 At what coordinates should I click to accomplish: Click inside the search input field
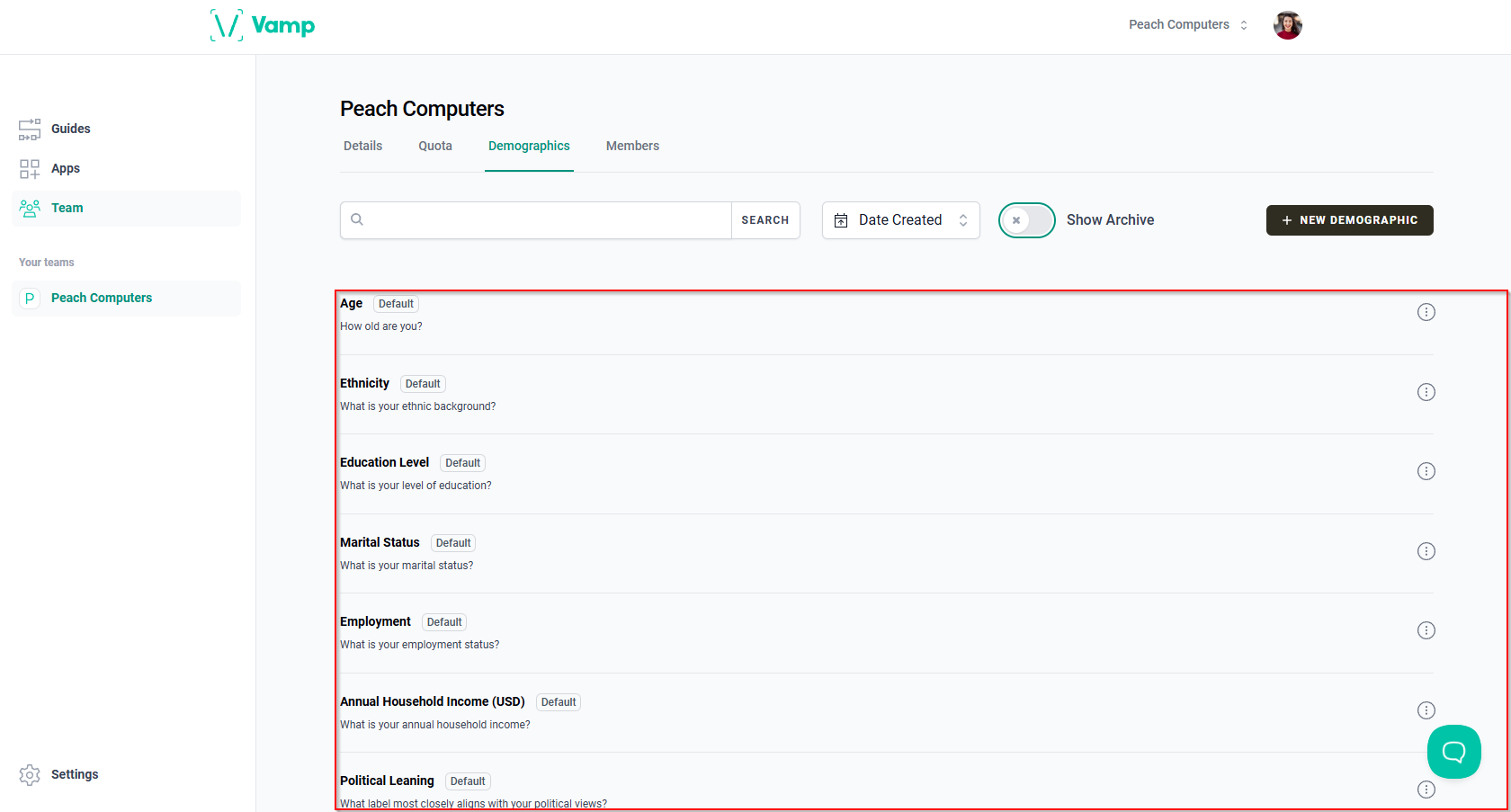tap(540, 219)
